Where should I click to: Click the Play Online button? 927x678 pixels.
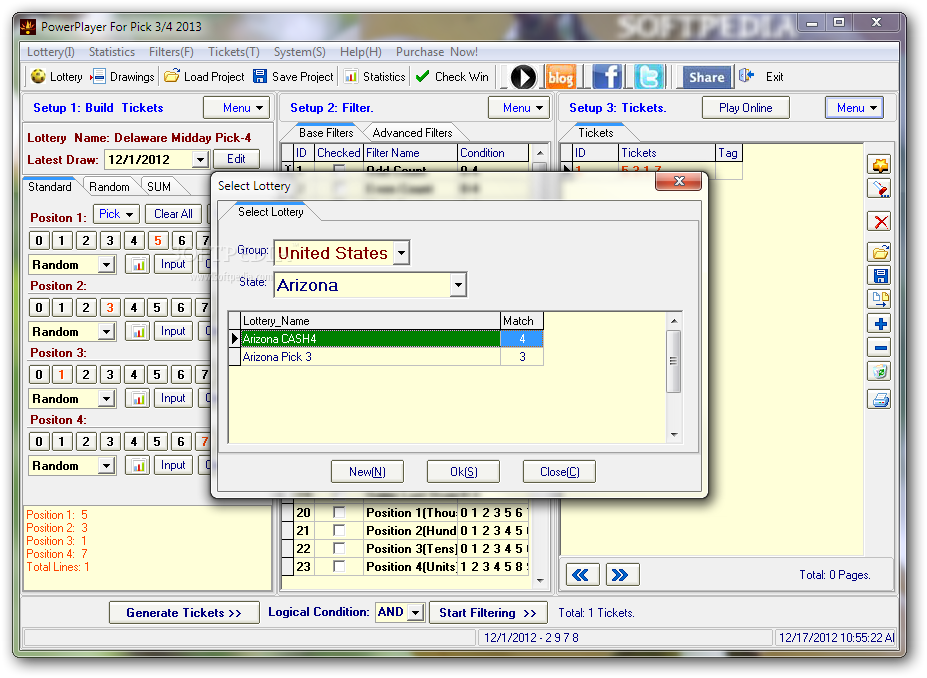pos(746,108)
